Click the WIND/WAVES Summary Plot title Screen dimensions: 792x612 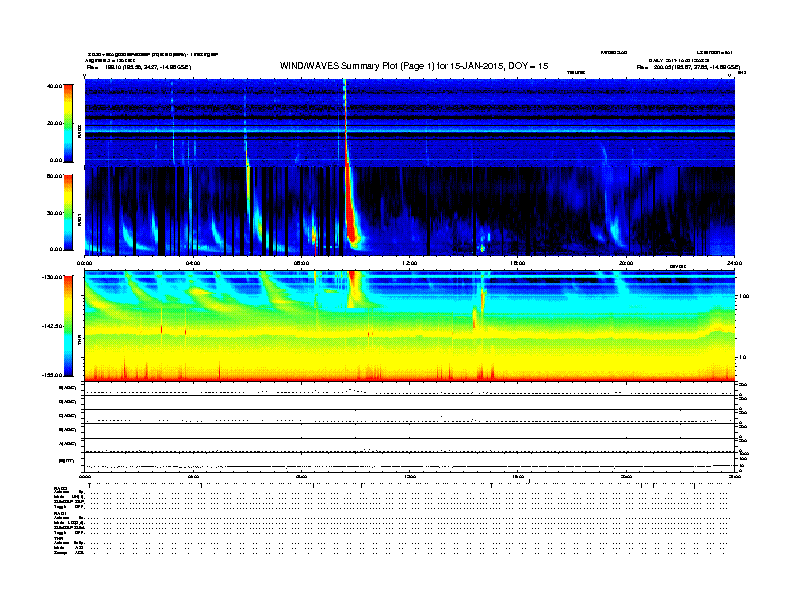click(414, 66)
